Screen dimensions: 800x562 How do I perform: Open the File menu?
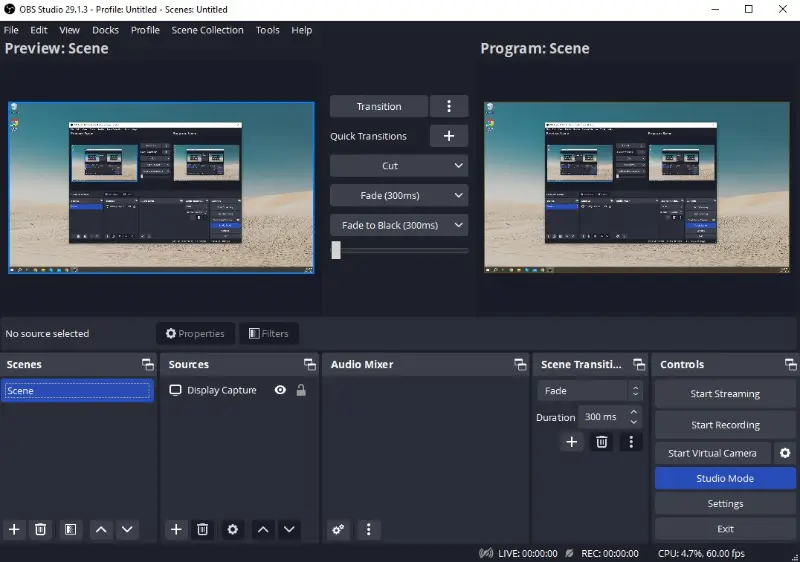click(x=11, y=30)
